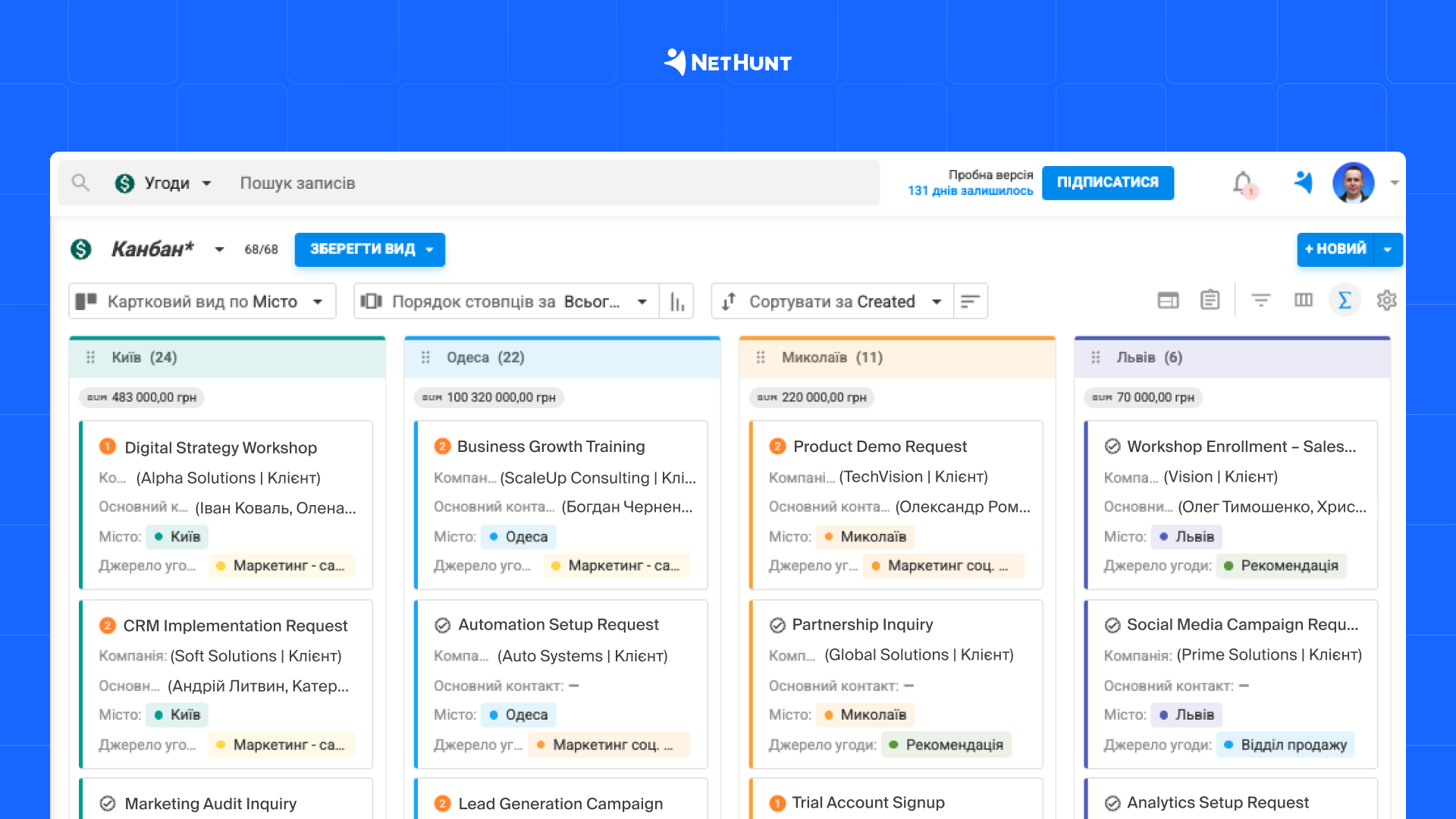Image resolution: width=1456 pixels, height=819 pixels.
Task: Open the Digital Strategy Workshop card title
Action: [x=221, y=447]
